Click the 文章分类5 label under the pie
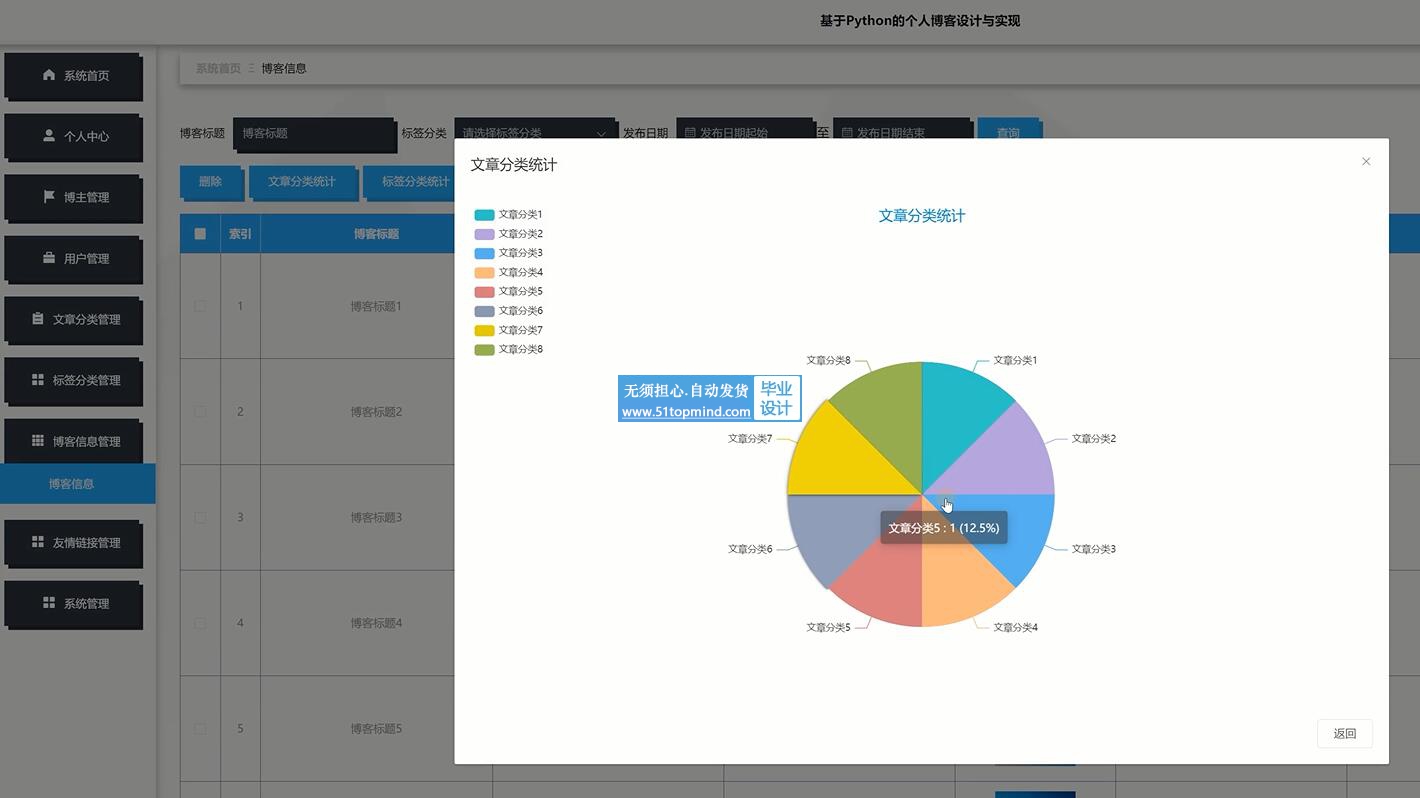 (x=828, y=628)
